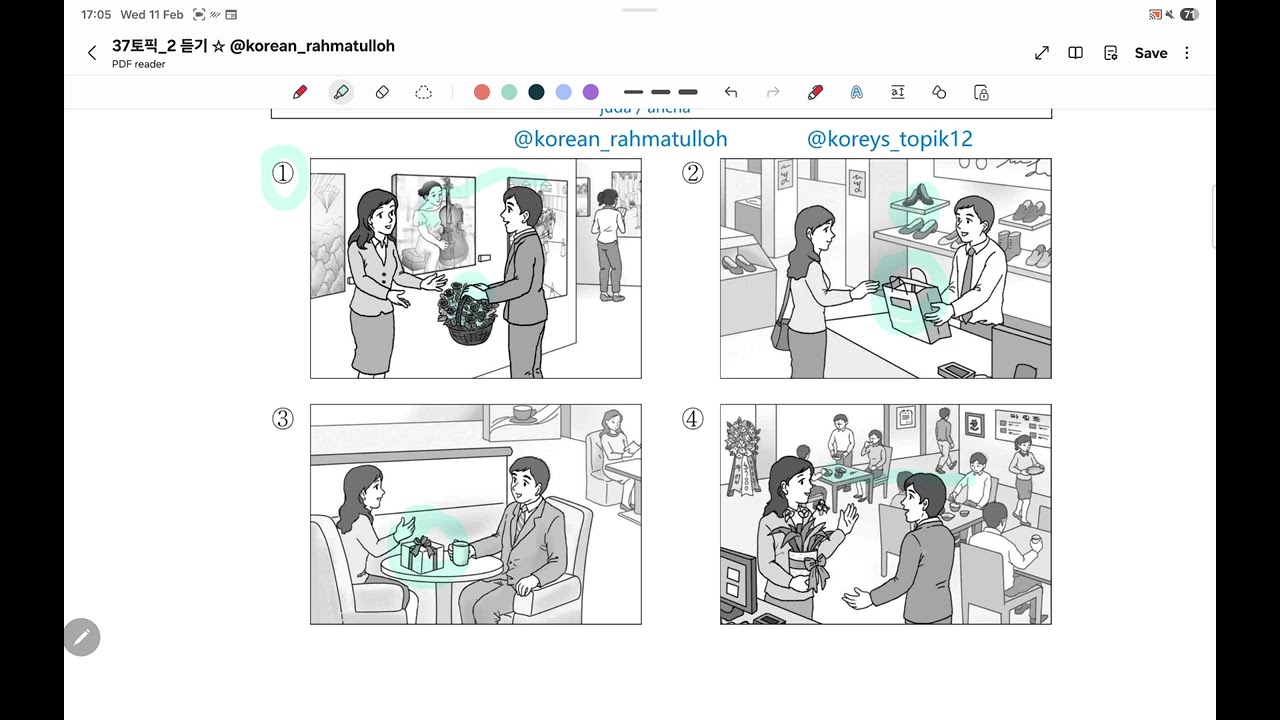Select the eraser tool
The height and width of the screenshot is (720, 1280).
[382, 92]
